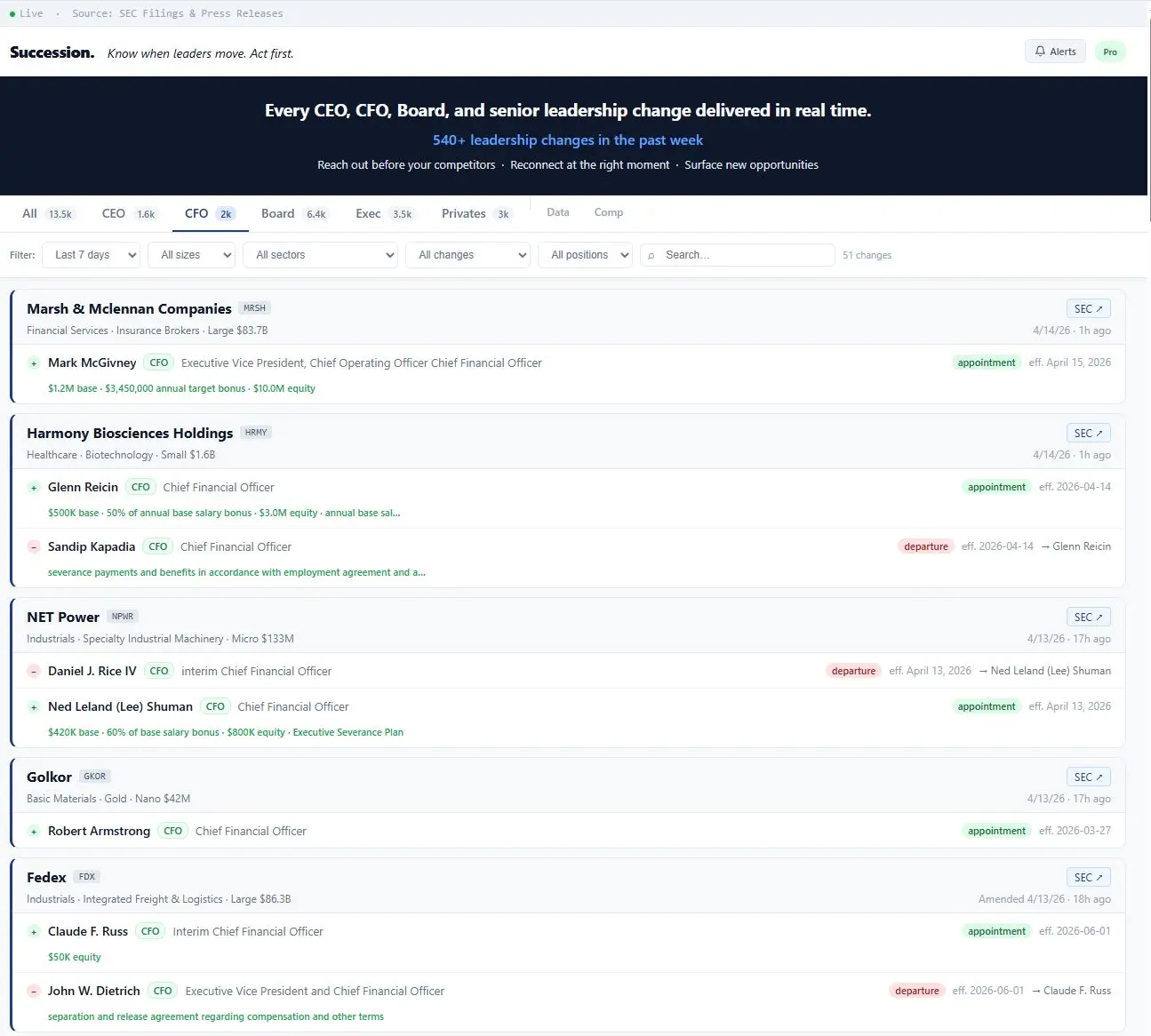
Task: Click the HRMY ticker badge
Action: pyautogui.click(x=256, y=433)
